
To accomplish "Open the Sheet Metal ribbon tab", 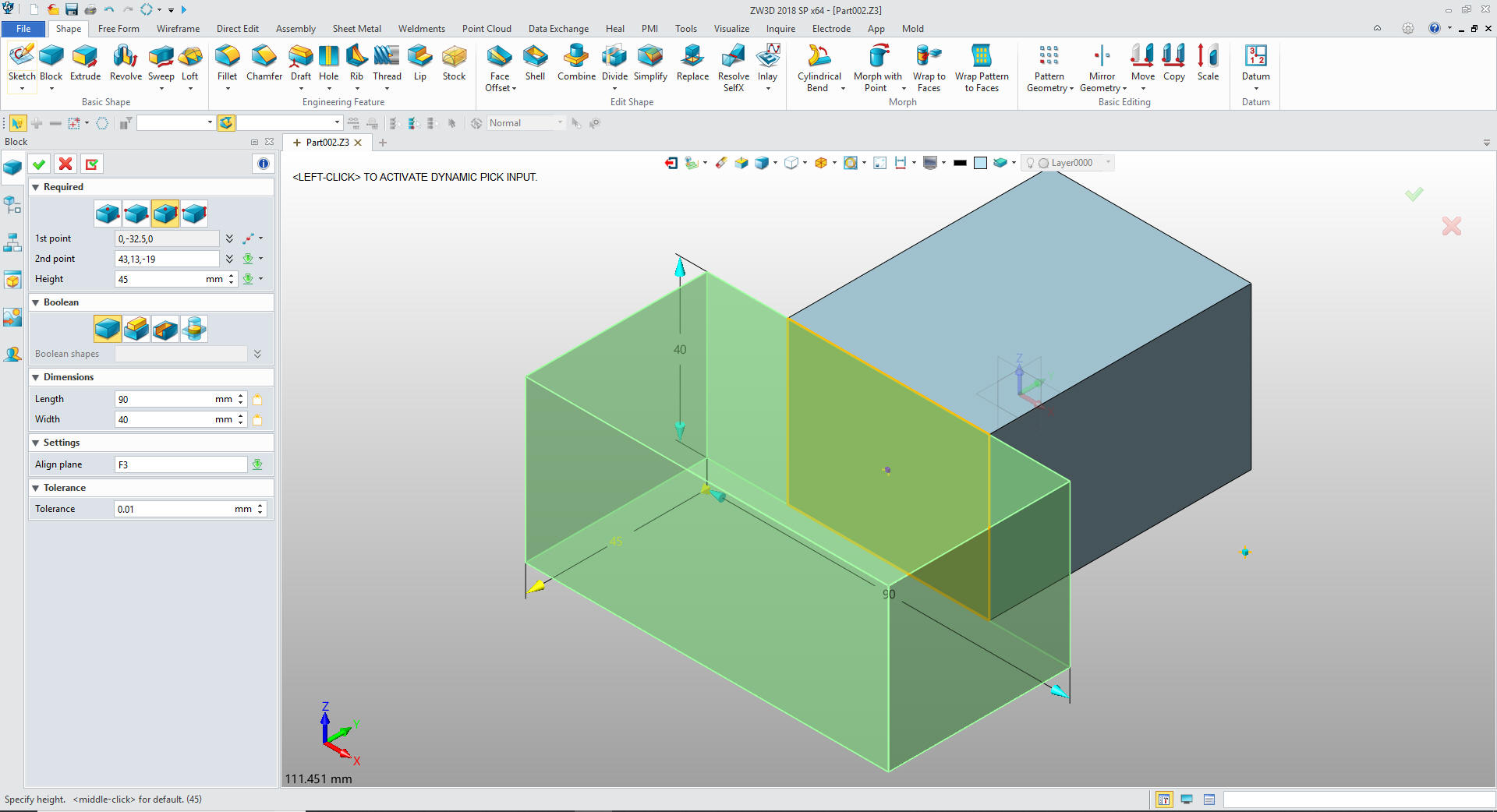I will (356, 29).
